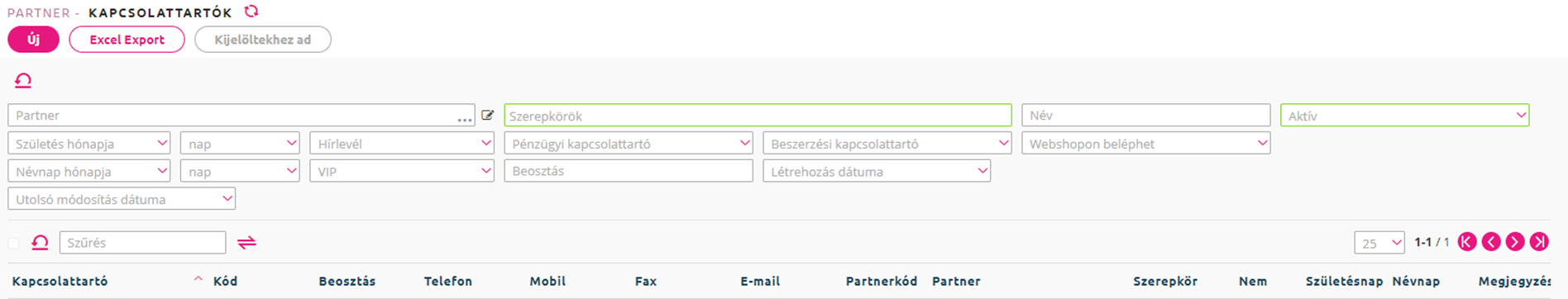Open partner picker via three dots icon
The height and width of the screenshot is (299, 1568).
point(465,119)
